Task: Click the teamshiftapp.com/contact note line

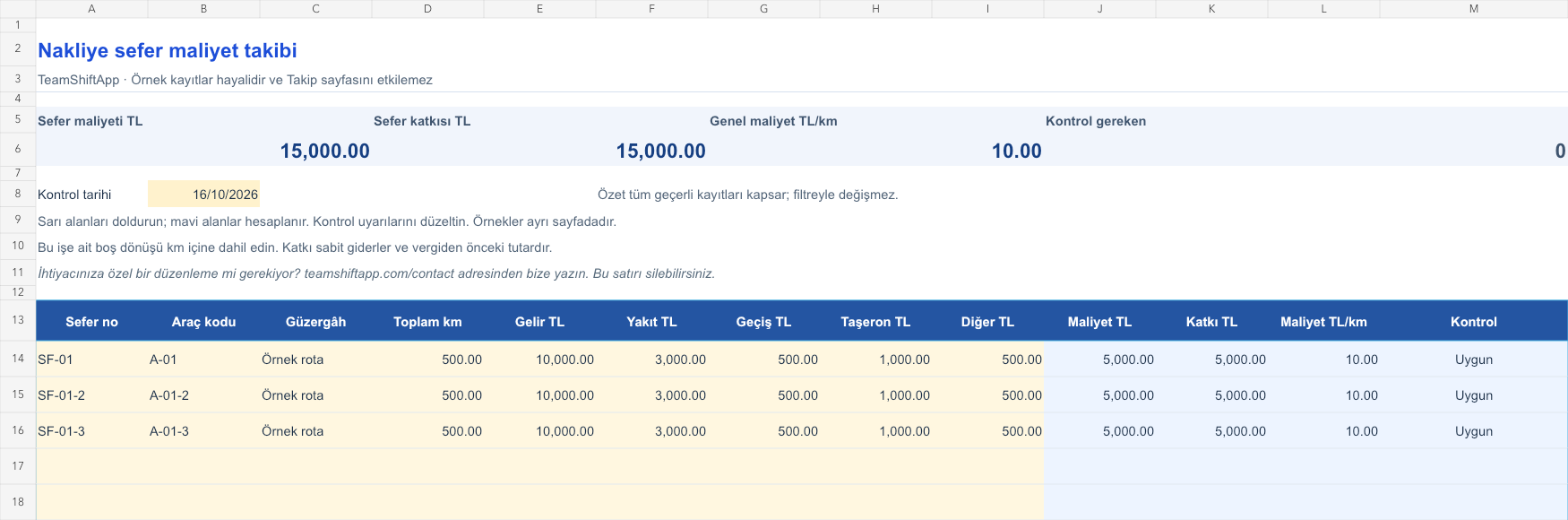Action: pyautogui.click(x=376, y=273)
